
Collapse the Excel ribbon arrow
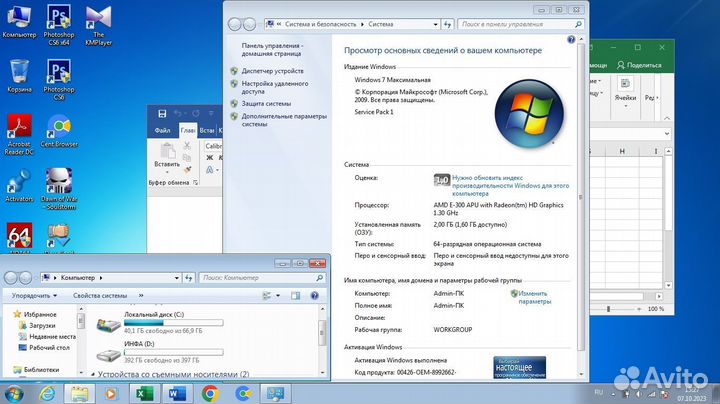tap(667, 118)
